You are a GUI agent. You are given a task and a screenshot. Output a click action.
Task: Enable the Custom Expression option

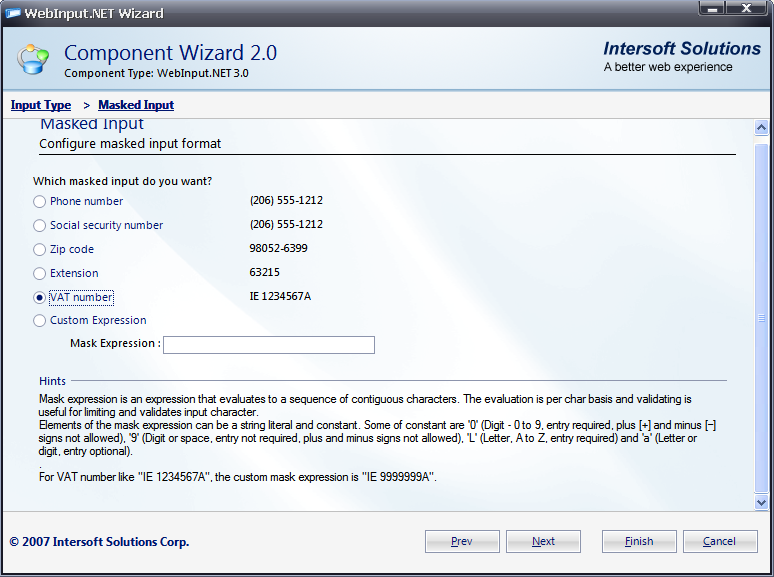click(x=40, y=321)
